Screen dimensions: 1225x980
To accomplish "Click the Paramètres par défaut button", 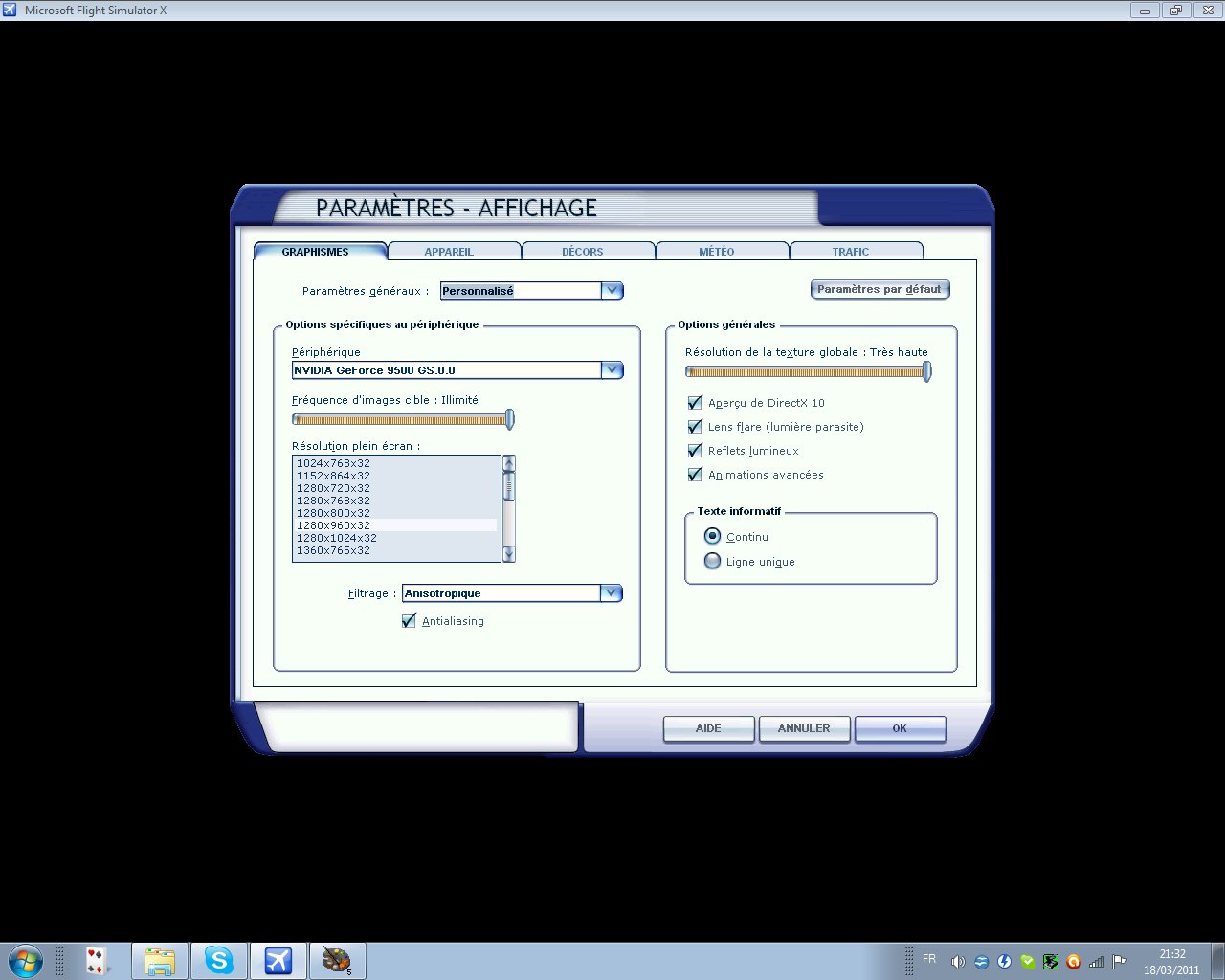I will click(880, 289).
